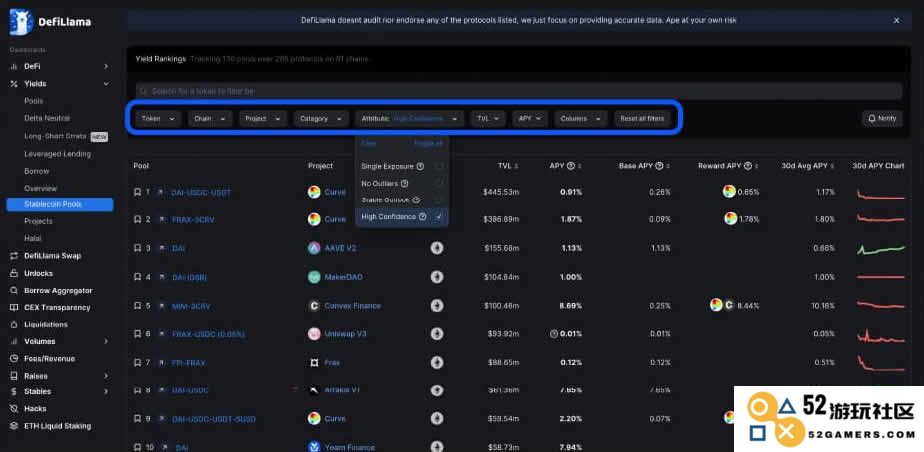Viewport: 924px width, 452px height.
Task: Open the MakerDAO project link
Action: pos(344,277)
